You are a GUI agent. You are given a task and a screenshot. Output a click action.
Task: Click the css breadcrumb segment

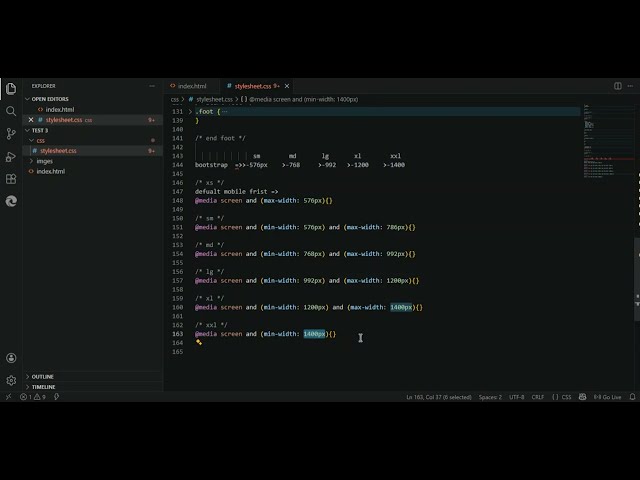tap(175, 99)
